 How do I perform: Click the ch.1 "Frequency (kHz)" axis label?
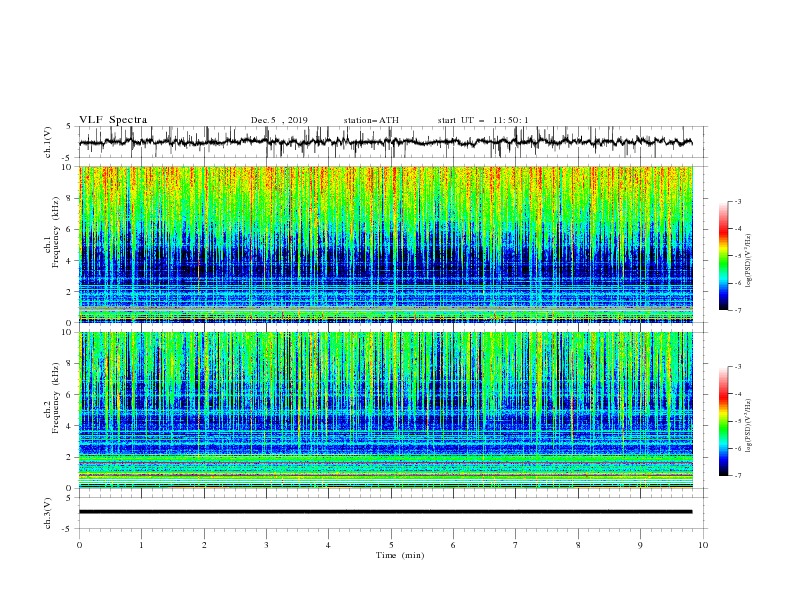[56, 233]
